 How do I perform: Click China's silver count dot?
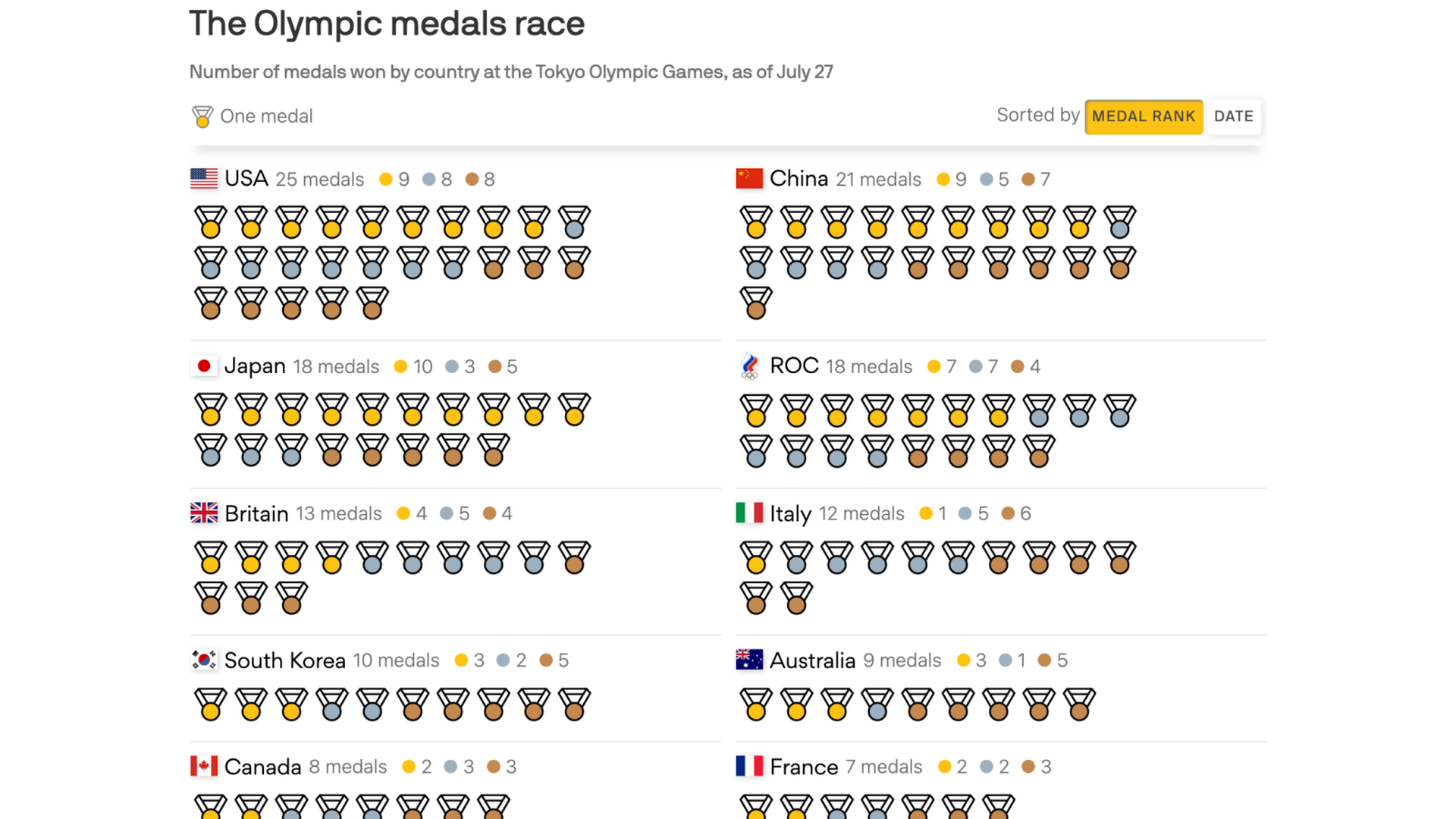coord(987,180)
